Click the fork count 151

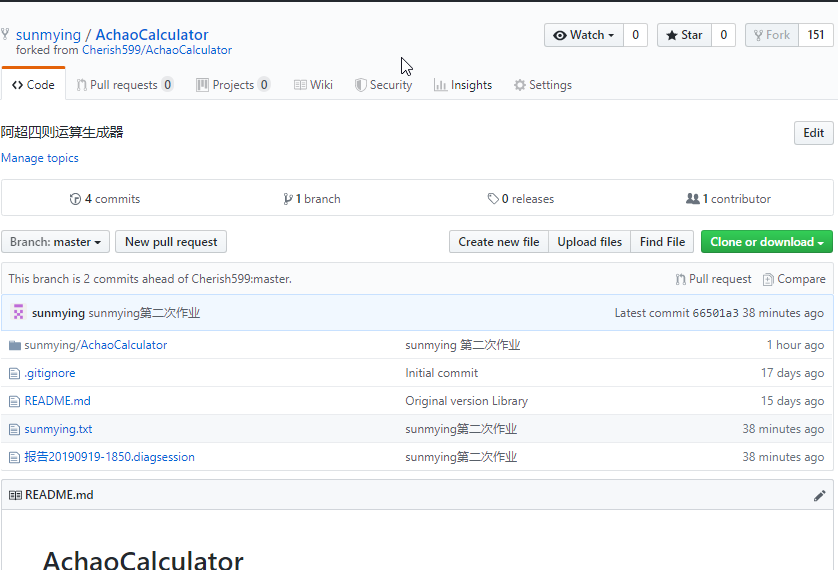click(816, 35)
